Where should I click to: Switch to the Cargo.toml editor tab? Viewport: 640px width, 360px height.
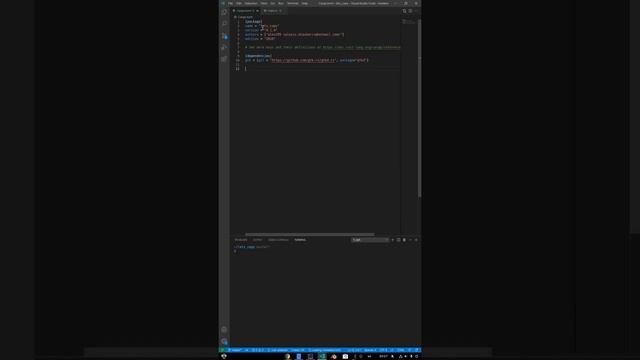(x=245, y=11)
